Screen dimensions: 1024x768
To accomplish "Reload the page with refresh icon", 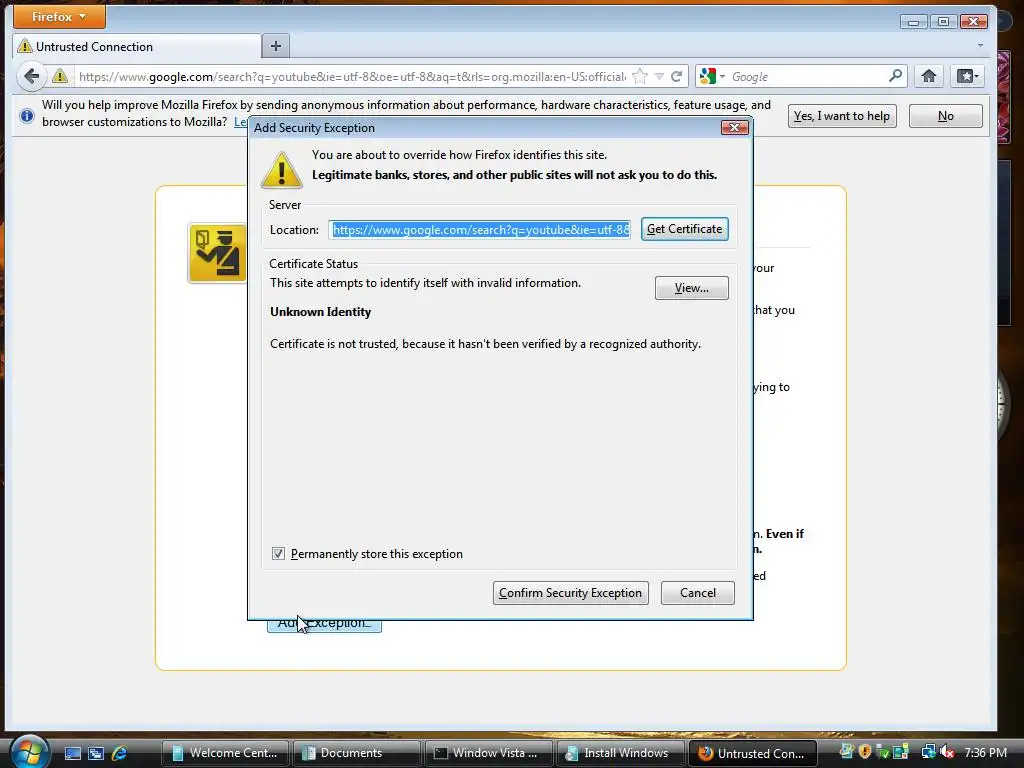I will tap(677, 76).
